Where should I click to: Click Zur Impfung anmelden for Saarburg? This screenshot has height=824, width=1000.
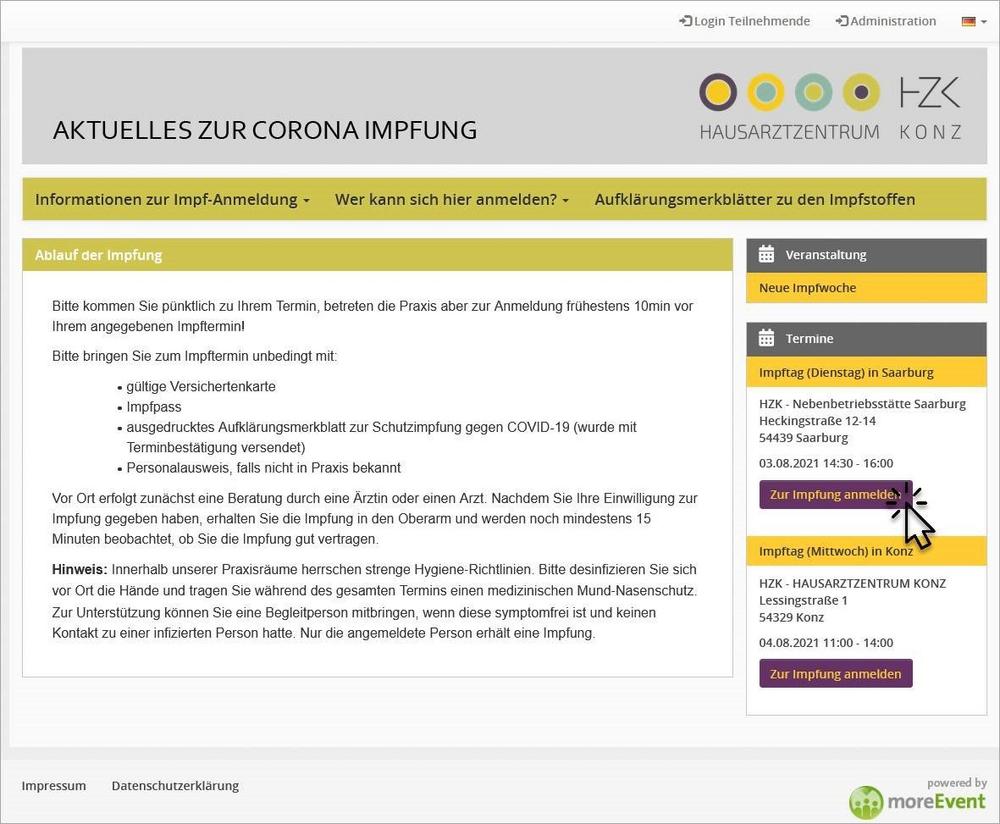click(835, 494)
